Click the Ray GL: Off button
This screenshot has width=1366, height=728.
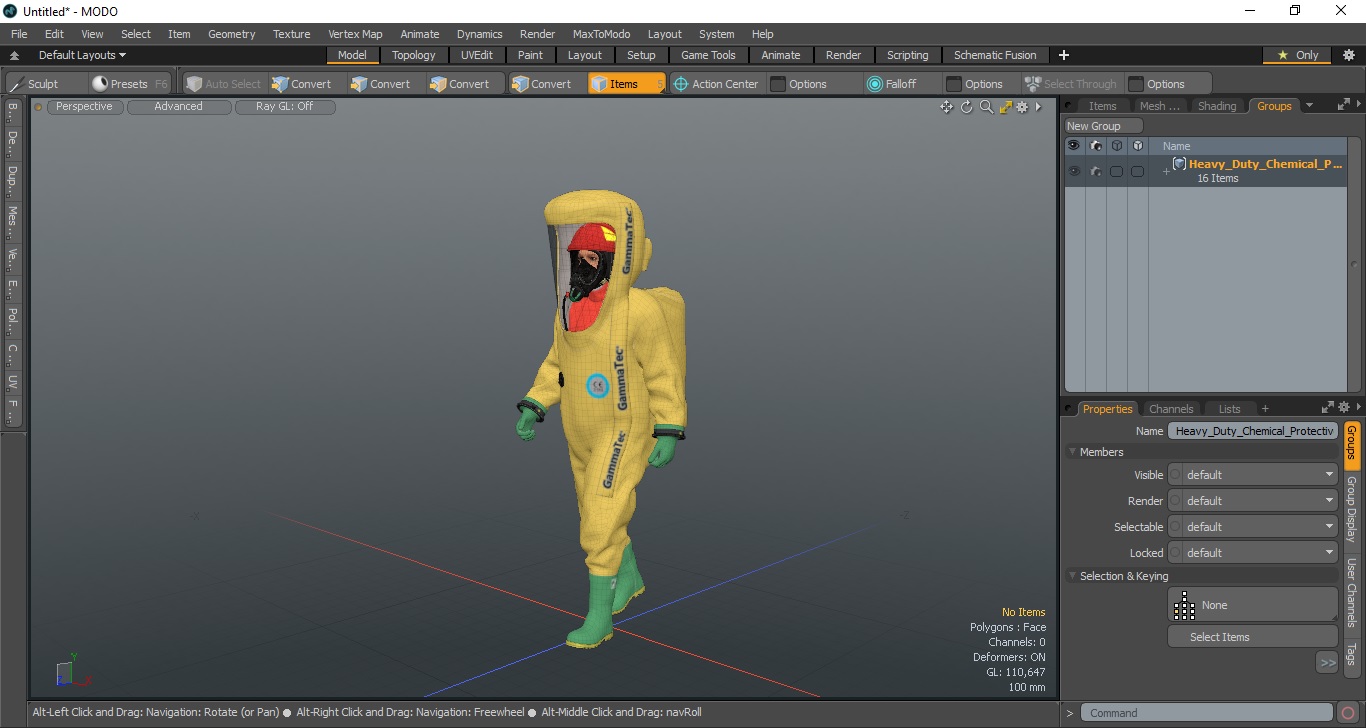click(x=285, y=106)
